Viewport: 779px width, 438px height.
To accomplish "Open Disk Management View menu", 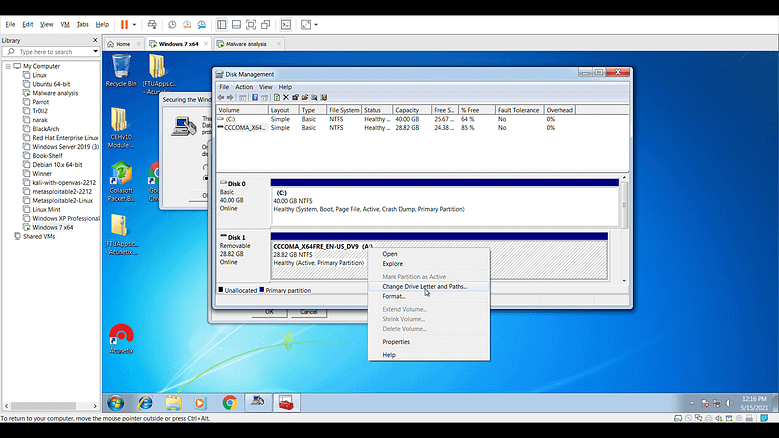I will tap(265, 87).
